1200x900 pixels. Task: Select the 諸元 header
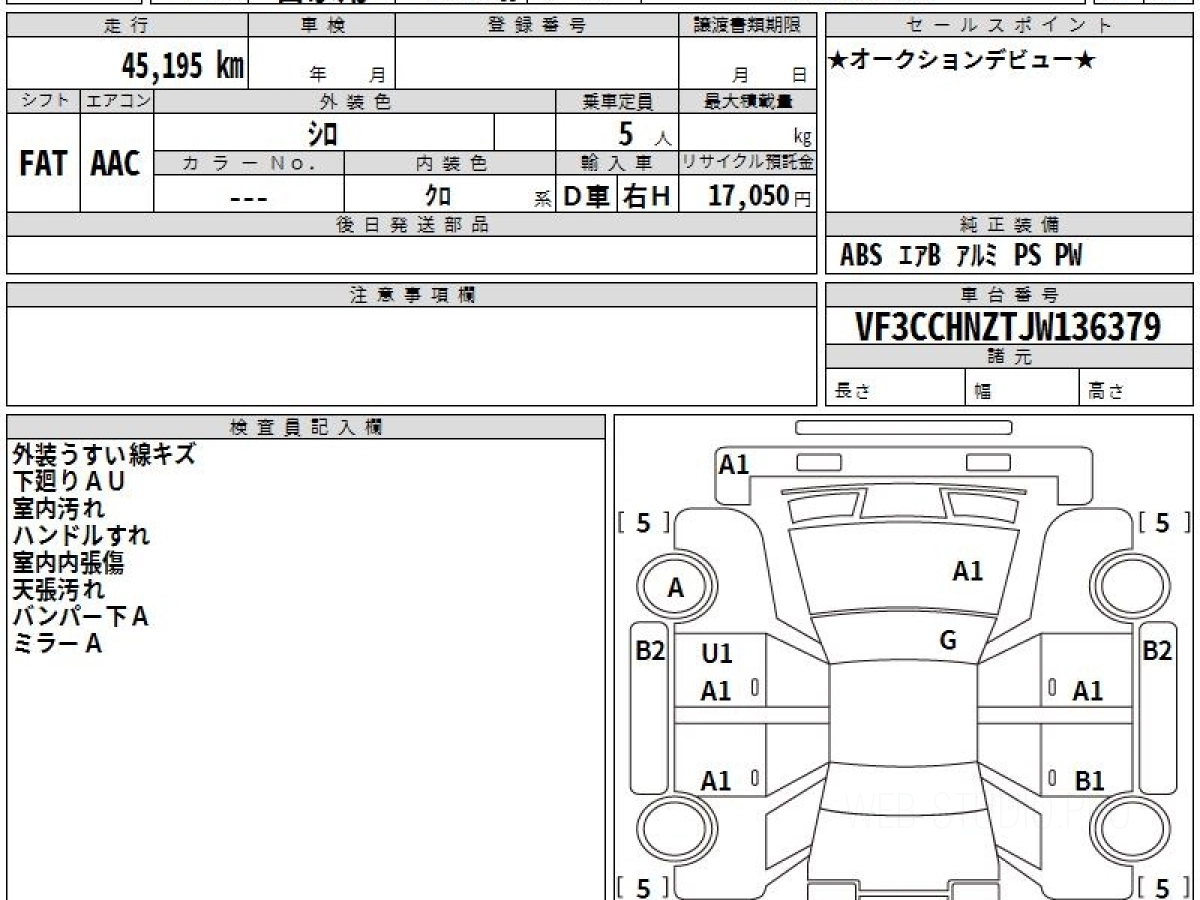[1009, 357]
